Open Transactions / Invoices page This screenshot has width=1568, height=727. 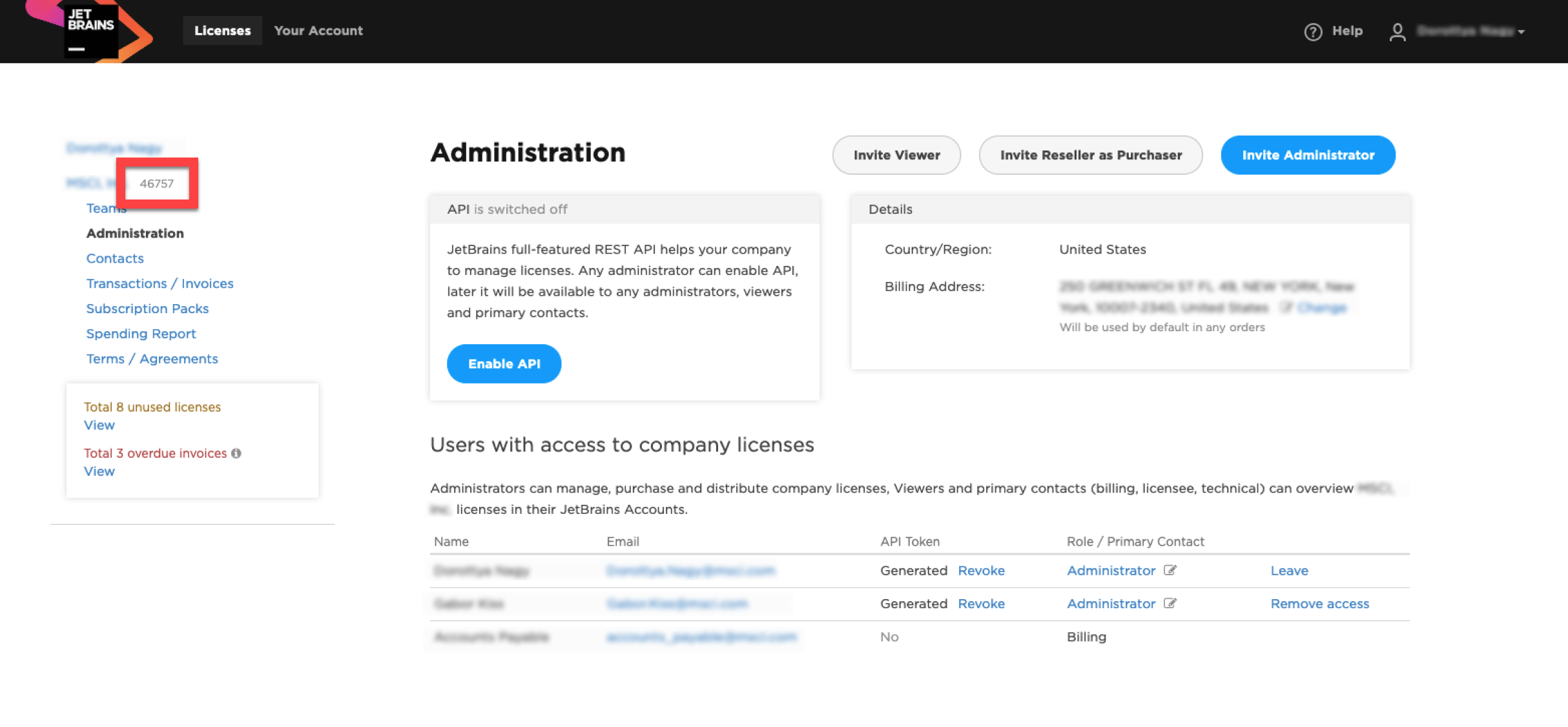click(x=160, y=283)
